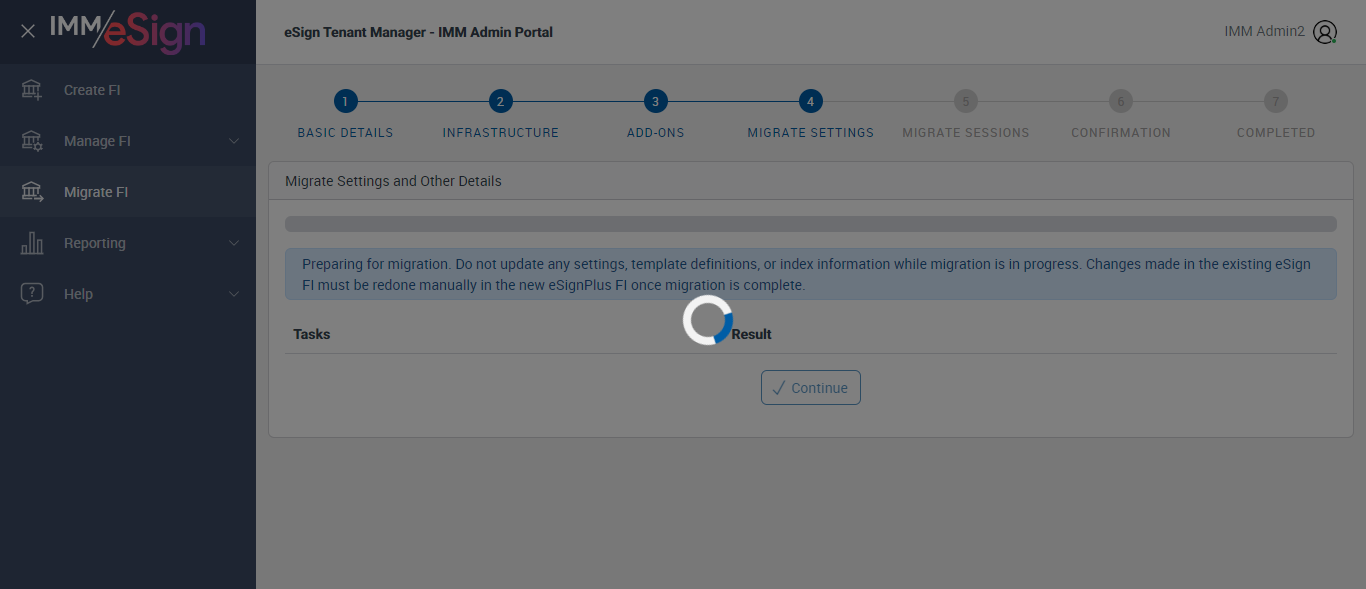This screenshot has width=1366, height=589.
Task: Click the Help question bubble icon
Action: (32, 294)
